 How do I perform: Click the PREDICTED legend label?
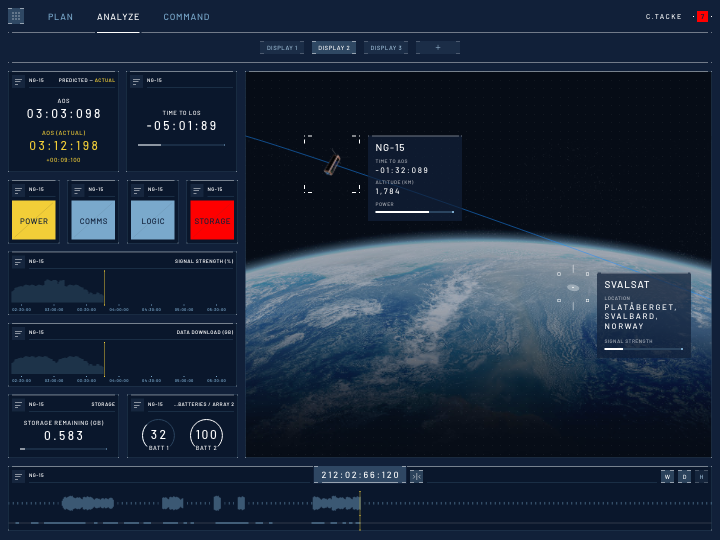point(73,80)
